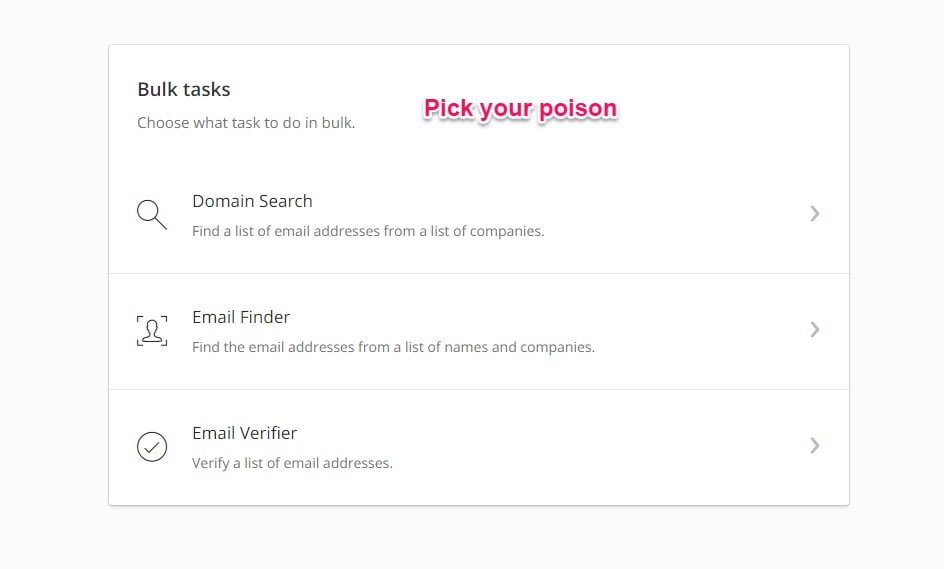Click empty space in the Email Verifier row
The width and height of the screenshot is (944, 569).
point(602,447)
